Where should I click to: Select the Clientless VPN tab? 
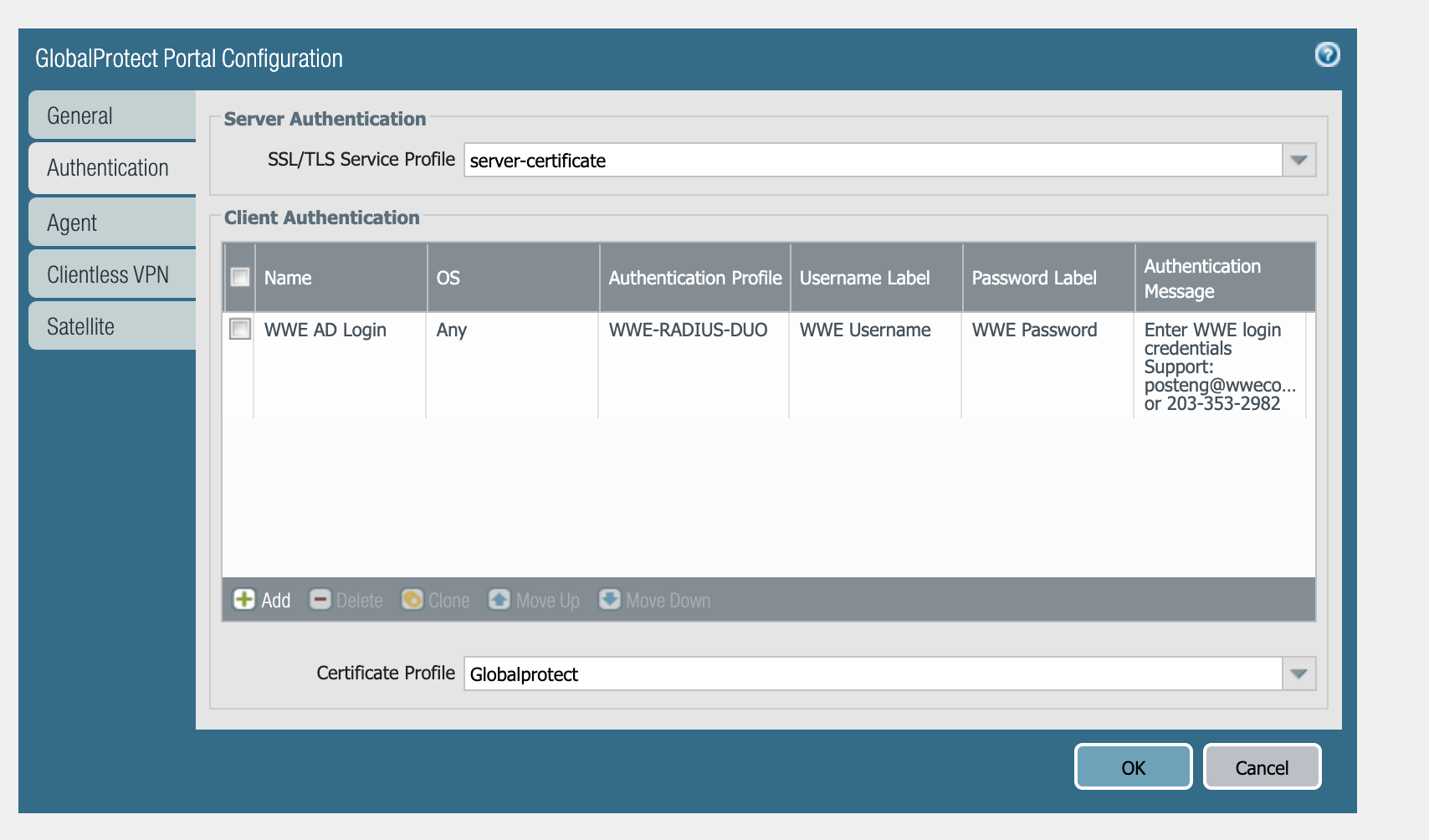112,274
